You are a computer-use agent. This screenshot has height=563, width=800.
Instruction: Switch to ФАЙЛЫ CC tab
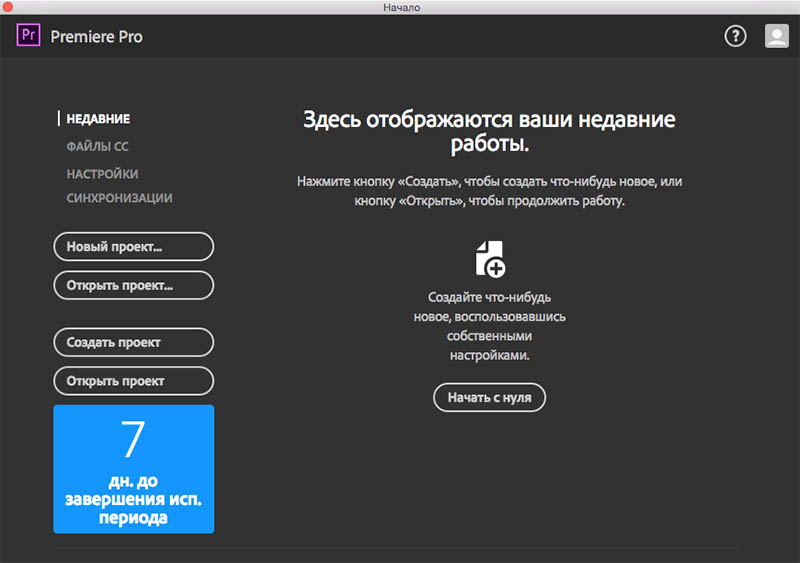[97, 146]
